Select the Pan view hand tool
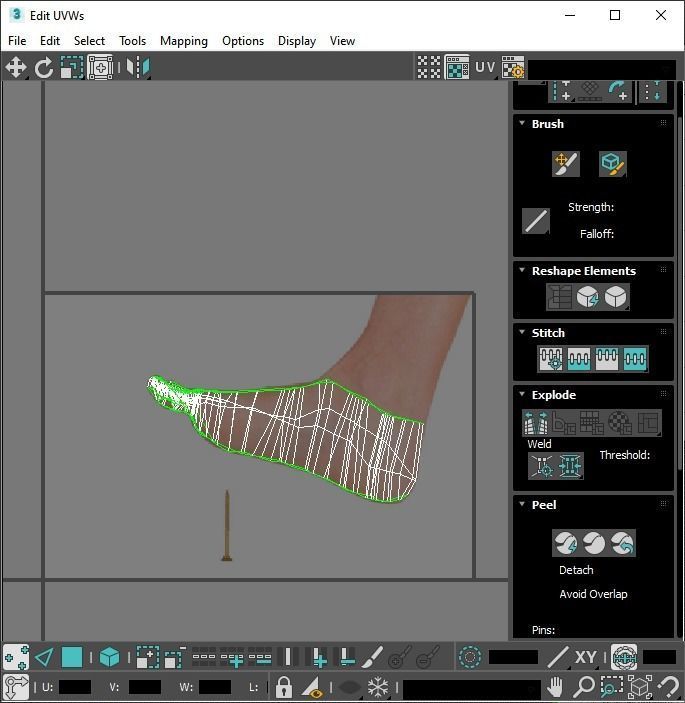The image size is (685, 703). pos(555,687)
